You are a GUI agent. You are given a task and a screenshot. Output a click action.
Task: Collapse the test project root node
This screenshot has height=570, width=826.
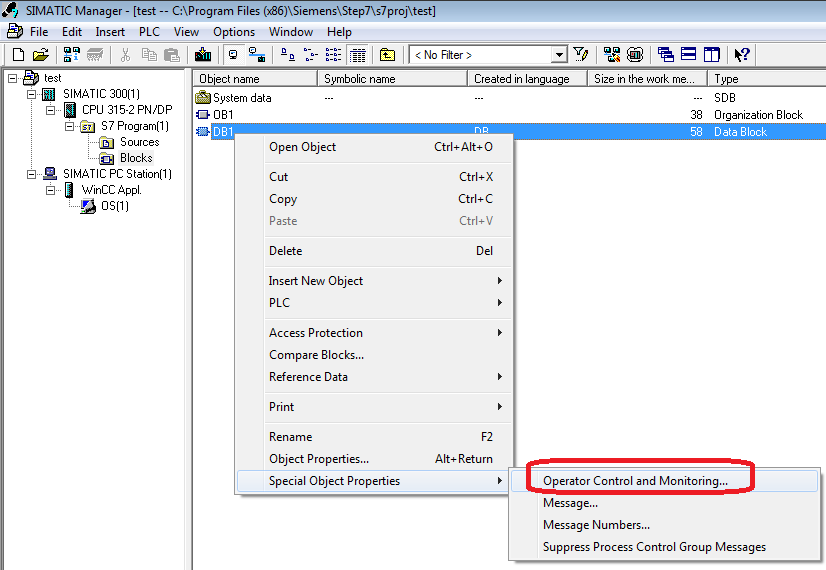(12, 78)
